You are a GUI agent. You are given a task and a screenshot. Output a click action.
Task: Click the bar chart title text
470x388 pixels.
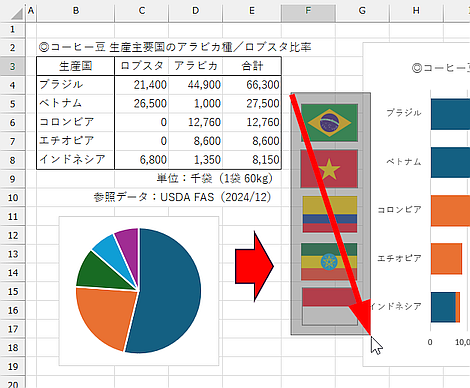(441, 68)
